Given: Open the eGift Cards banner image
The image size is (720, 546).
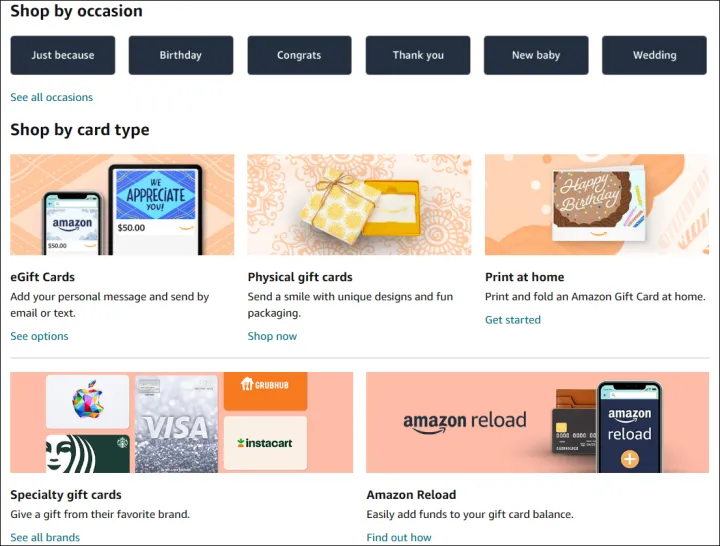Looking at the screenshot, I should click(x=122, y=205).
